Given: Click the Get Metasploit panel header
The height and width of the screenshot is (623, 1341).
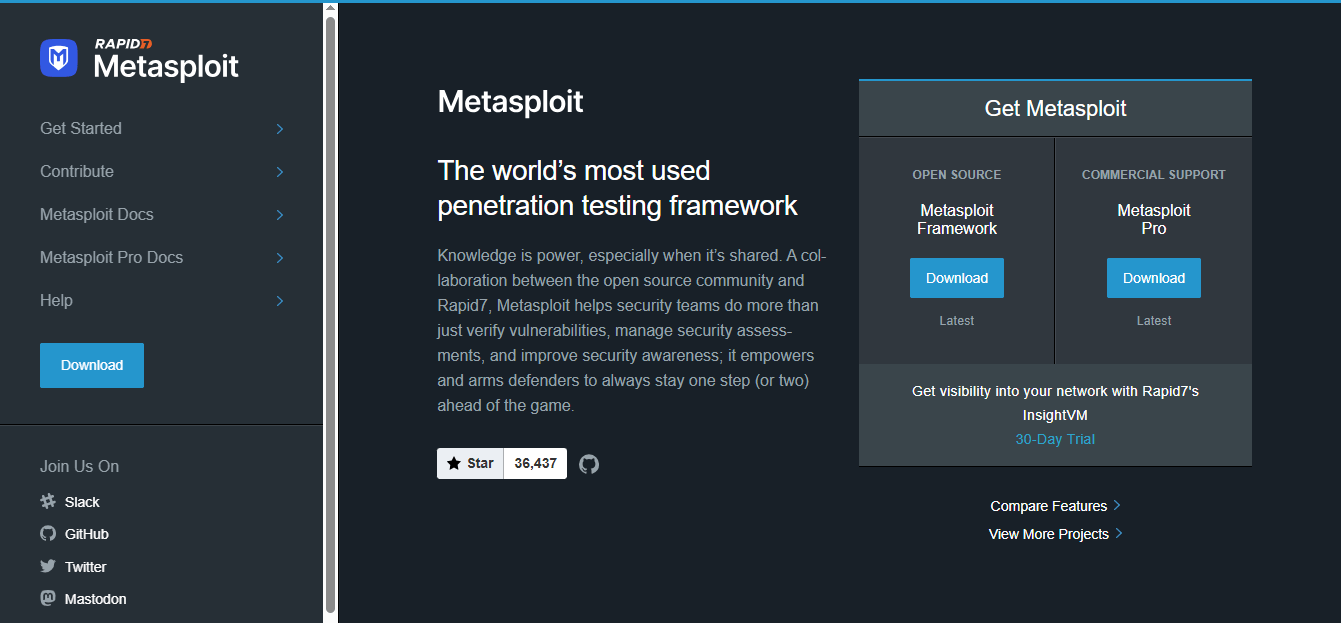Looking at the screenshot, I should click(x=1055, y=108).
